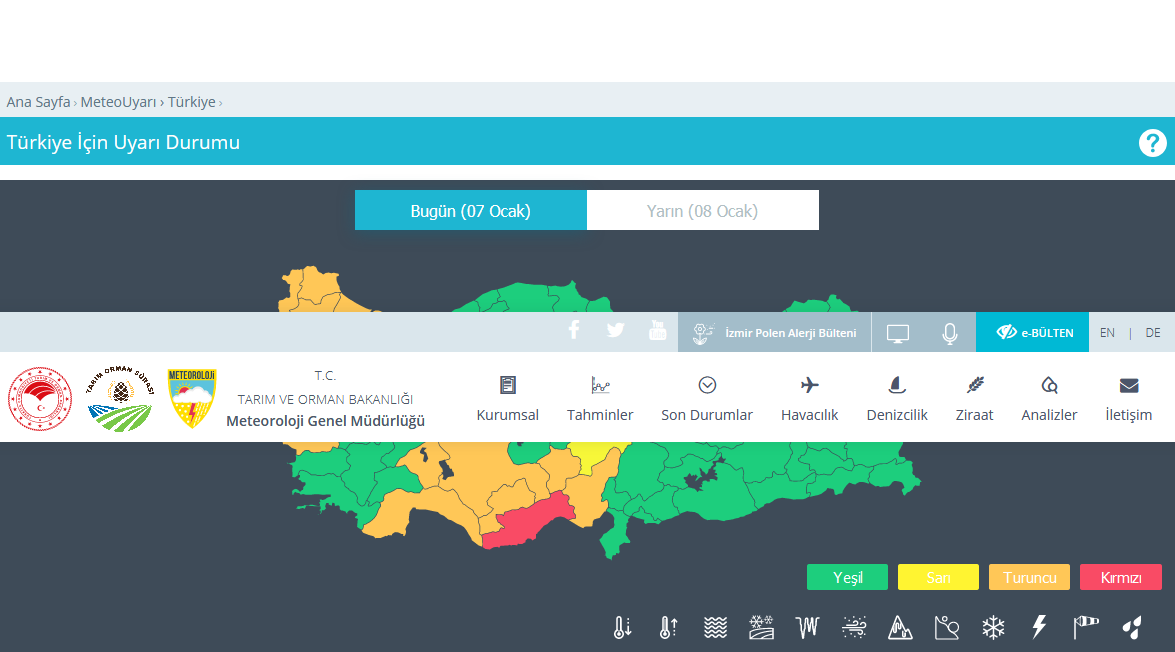
Task: Open the Analizler menu
Action: click(x=1049, y=399)
